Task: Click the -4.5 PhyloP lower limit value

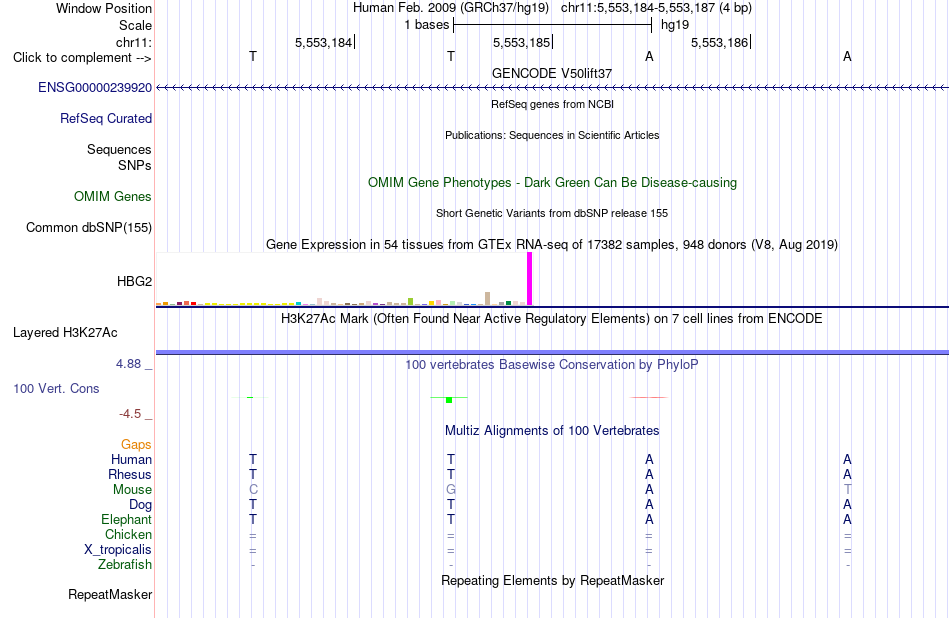Action: pos(130,414)
